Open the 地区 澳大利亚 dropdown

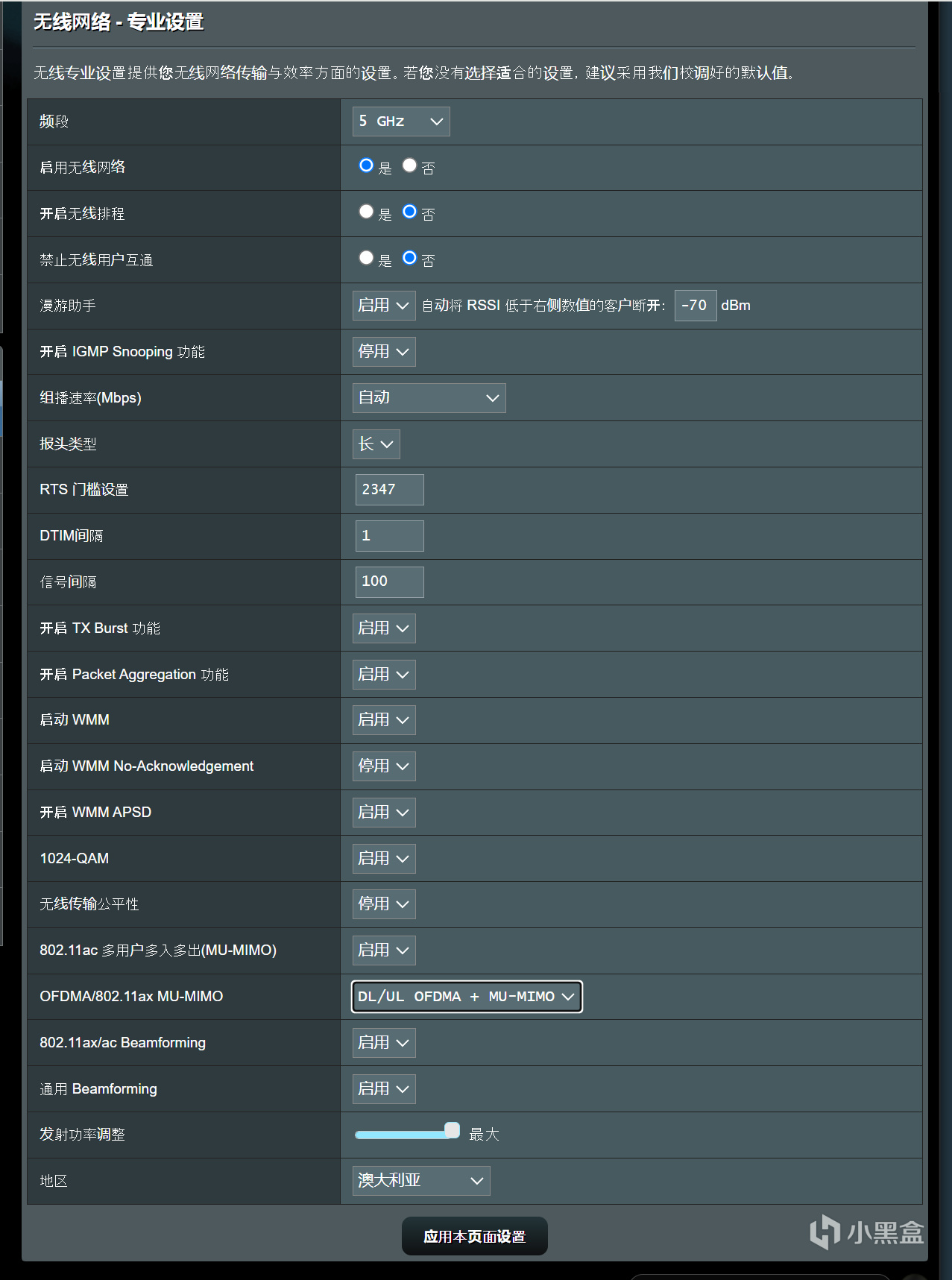coord(421,1181)
